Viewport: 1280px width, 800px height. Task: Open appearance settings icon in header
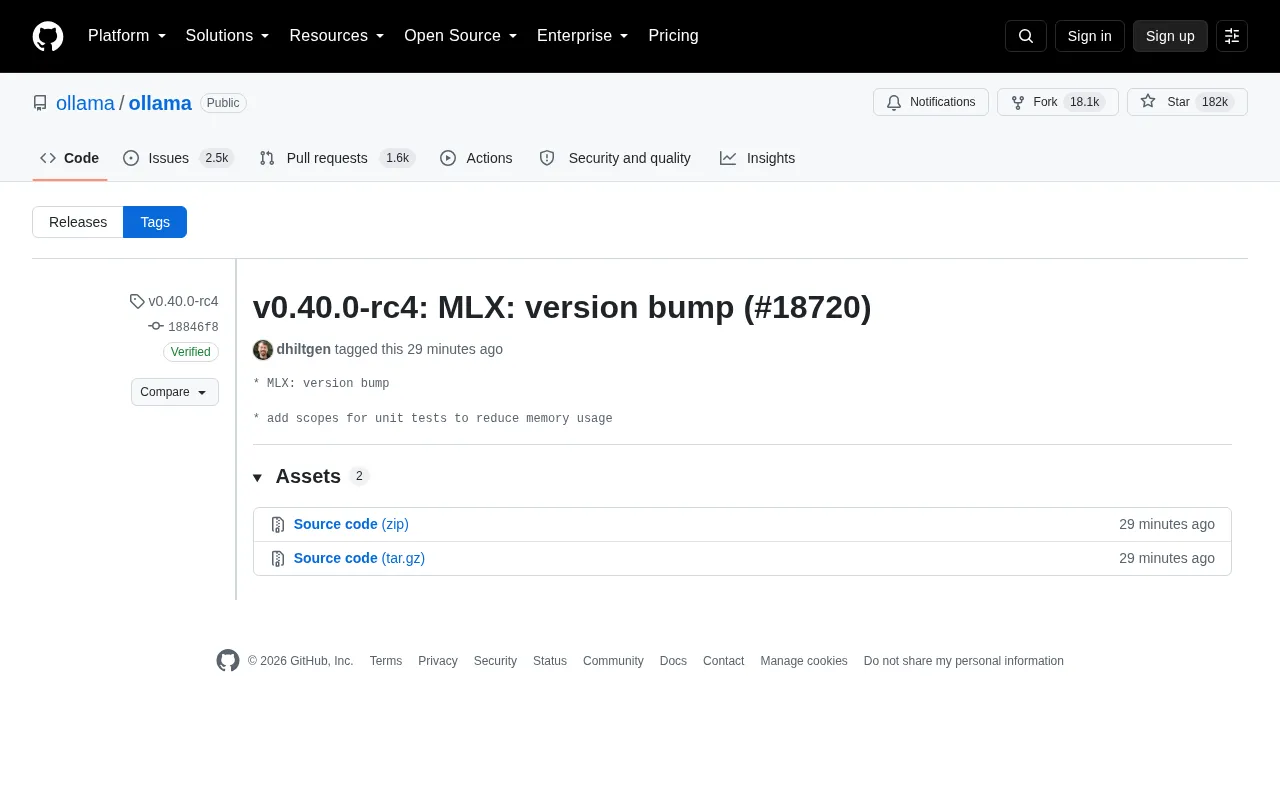[x=1232, y=36]
